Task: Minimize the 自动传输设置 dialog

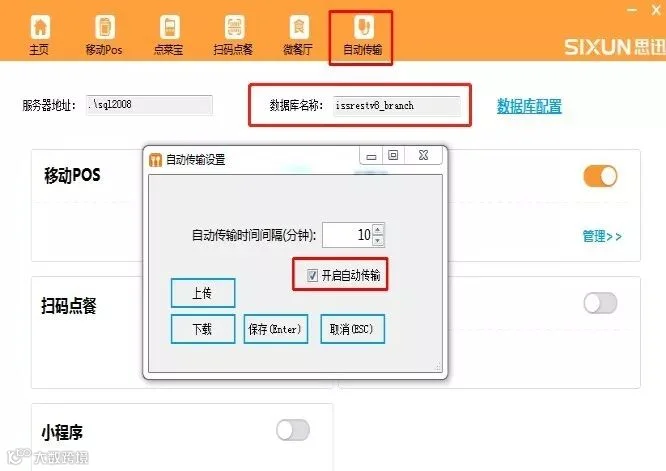Action: (x=371, y=155)
